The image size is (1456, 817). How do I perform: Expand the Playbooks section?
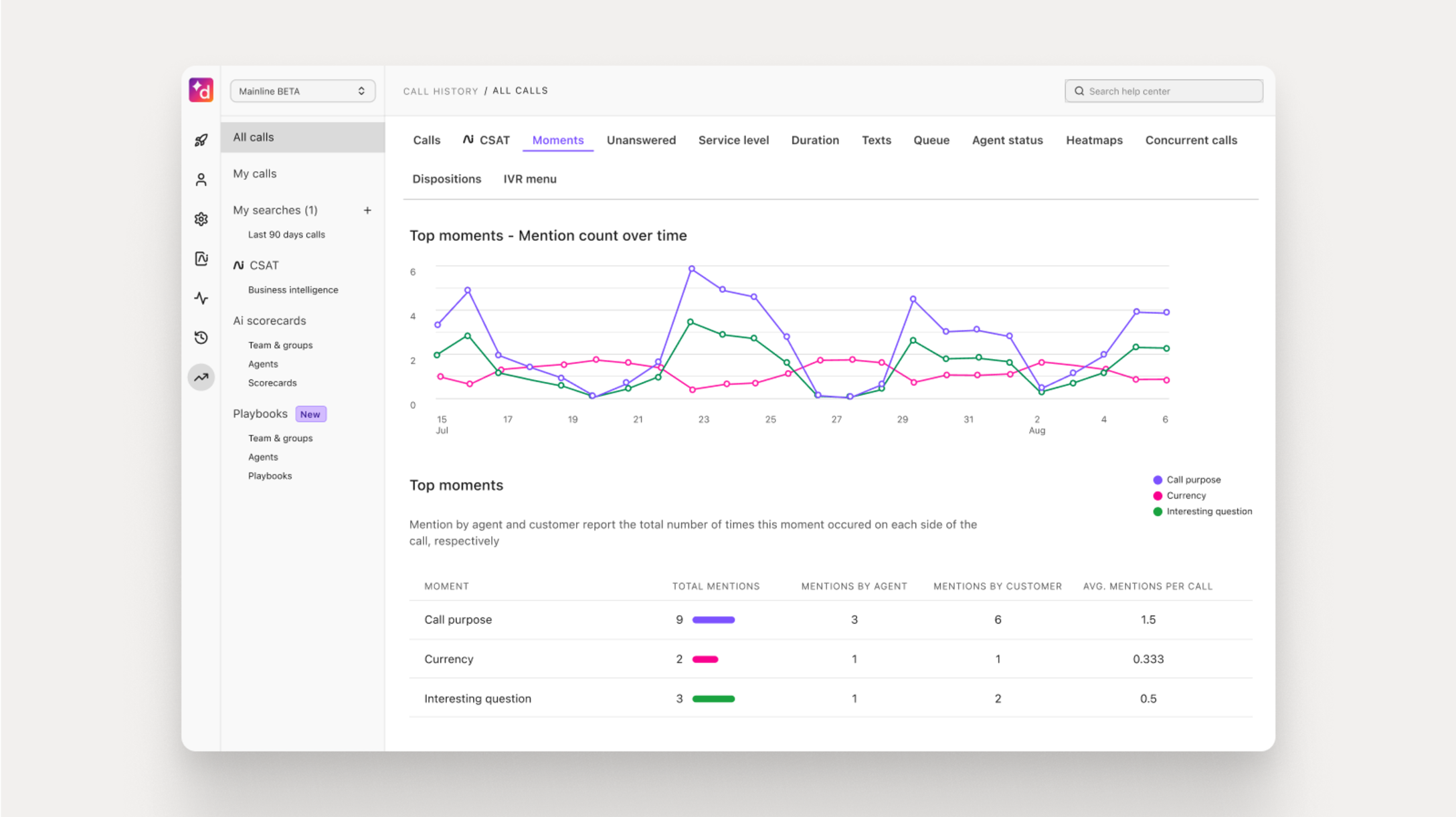pyautogui.click(x=260, y=414)
